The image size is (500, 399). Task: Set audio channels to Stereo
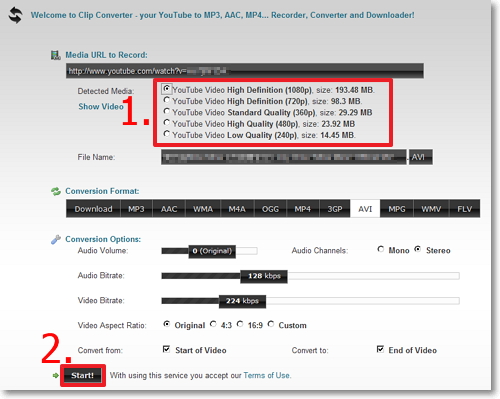pos(417,249)
